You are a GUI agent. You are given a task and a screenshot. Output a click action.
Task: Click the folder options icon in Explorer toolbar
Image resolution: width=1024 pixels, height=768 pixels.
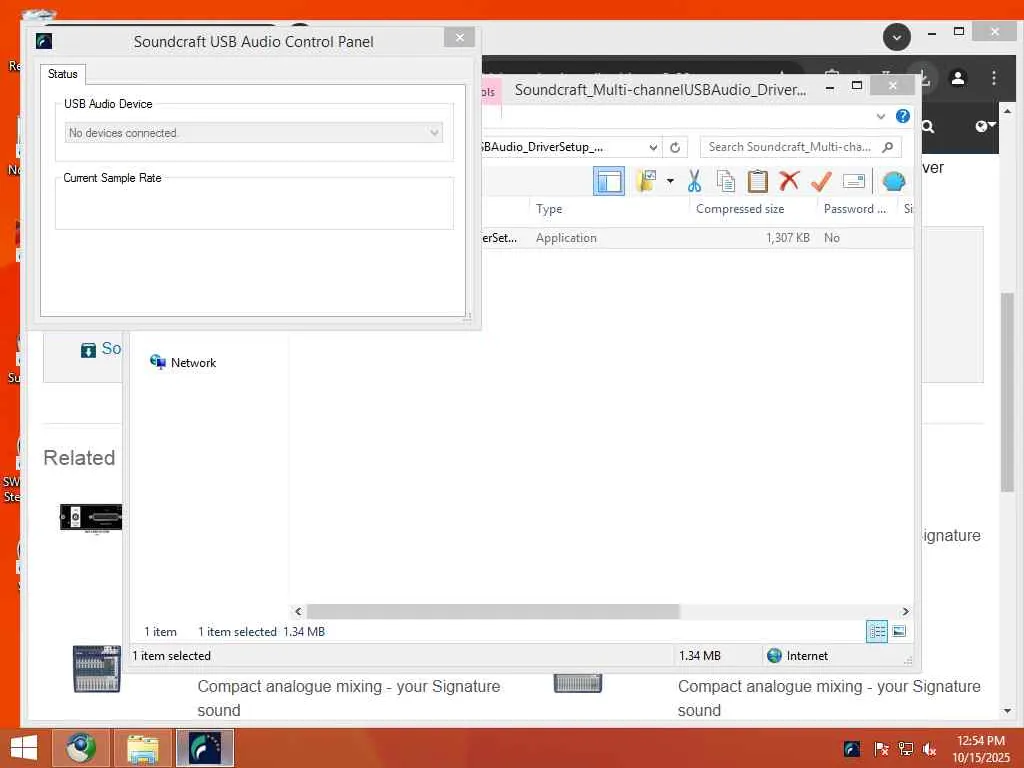point(647,181)
